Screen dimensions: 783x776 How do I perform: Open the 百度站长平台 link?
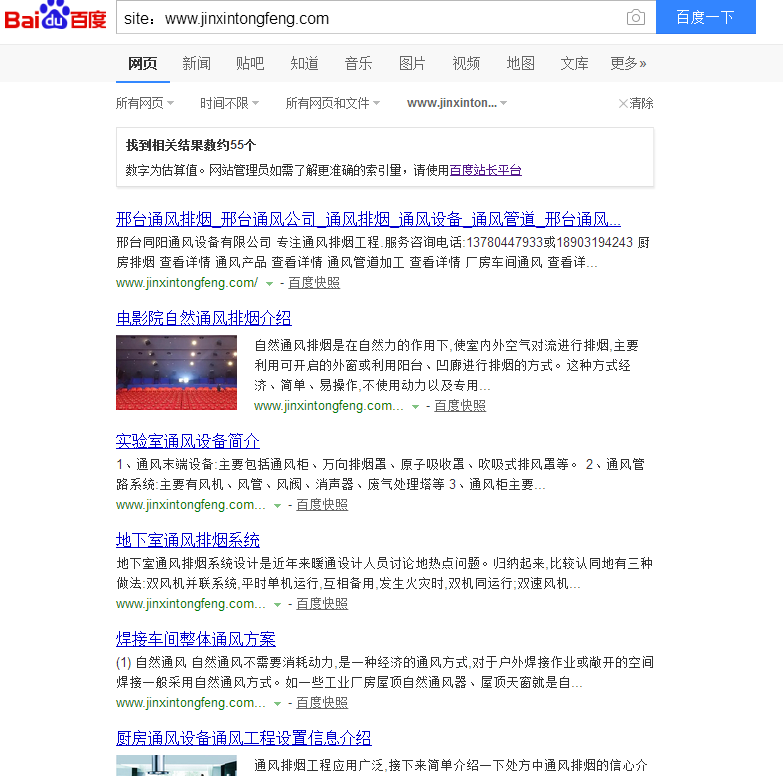pyautogui.click(x=485, y=170)
